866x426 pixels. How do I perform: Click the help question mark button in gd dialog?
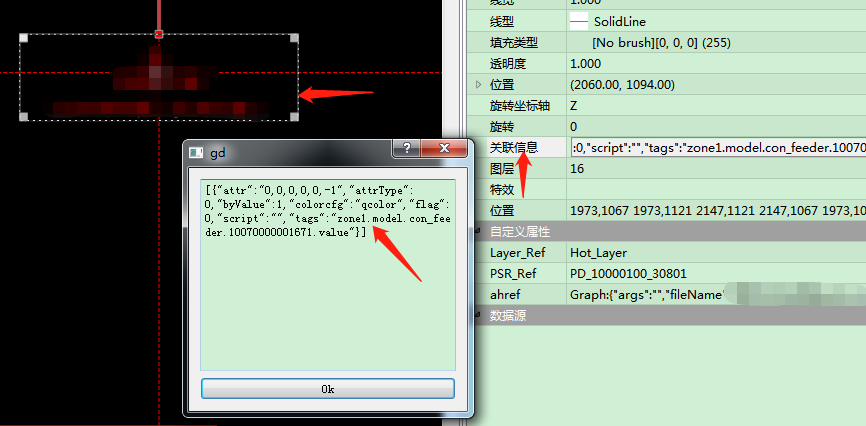click(x=406, y=148)
